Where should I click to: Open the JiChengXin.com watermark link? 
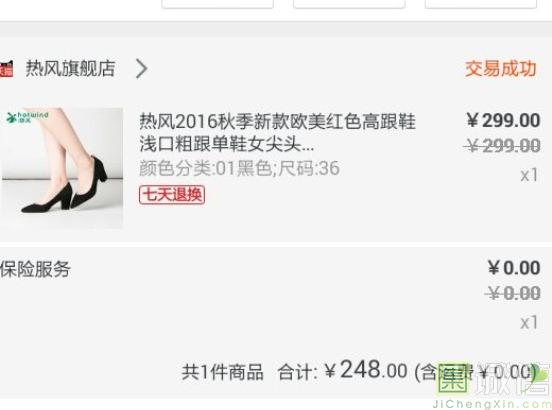(x=492, y=404)
